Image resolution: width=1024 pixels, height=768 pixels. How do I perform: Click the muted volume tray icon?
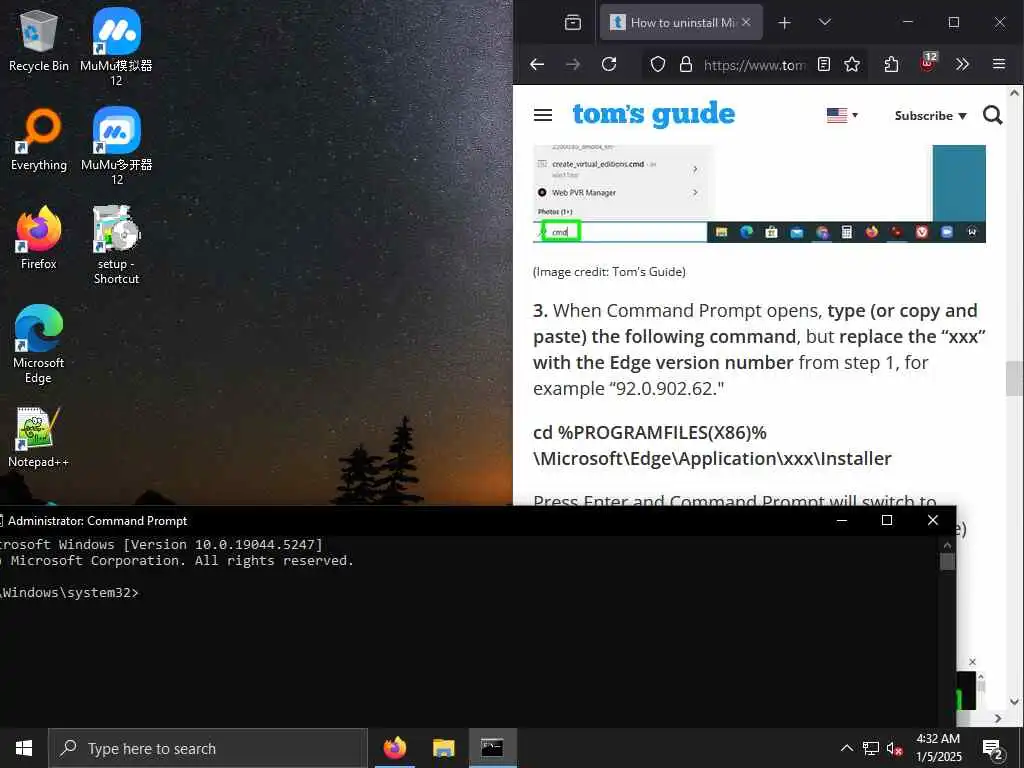[x=895, y=748]
